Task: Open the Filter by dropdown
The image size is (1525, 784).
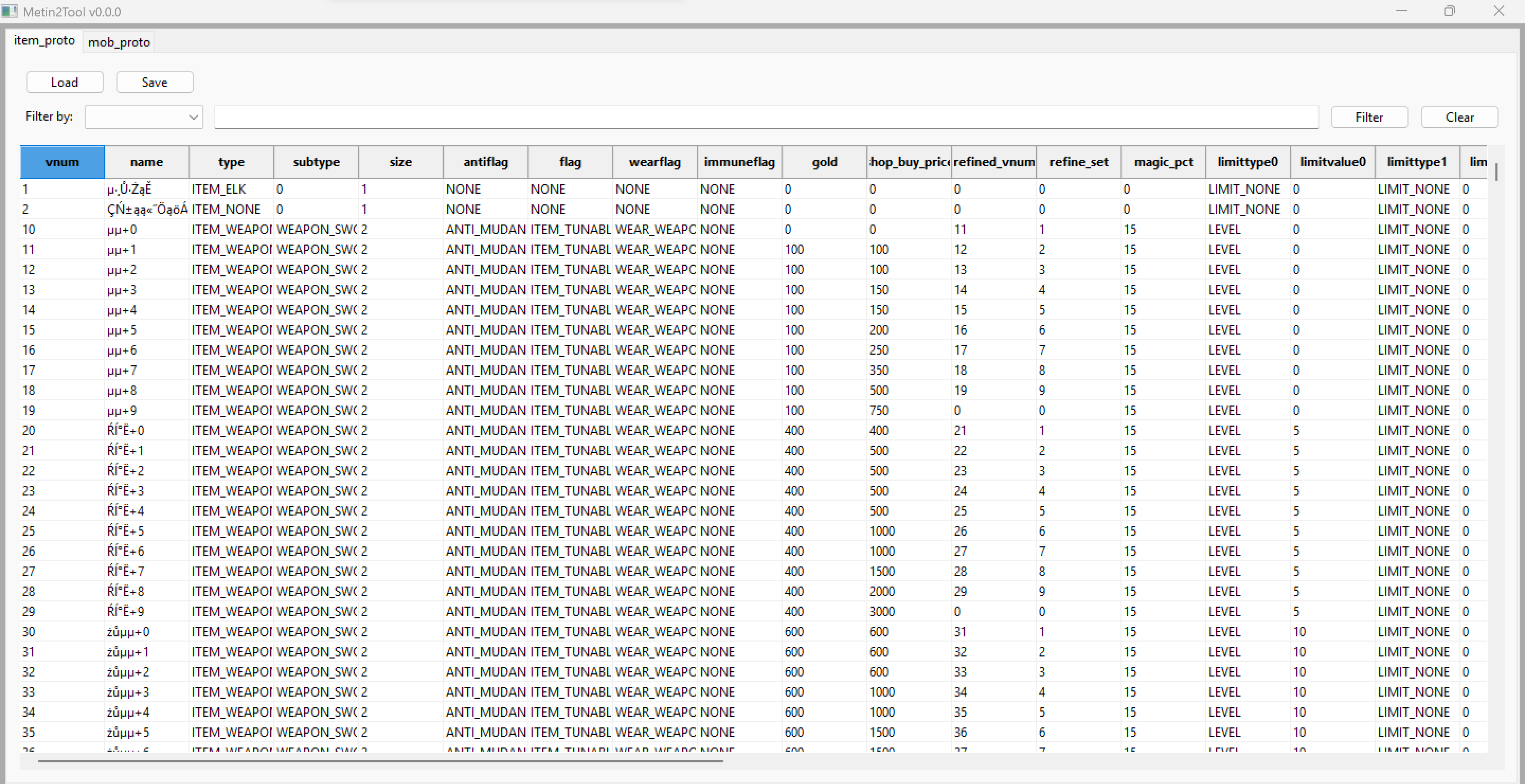Action: (144, 117)
